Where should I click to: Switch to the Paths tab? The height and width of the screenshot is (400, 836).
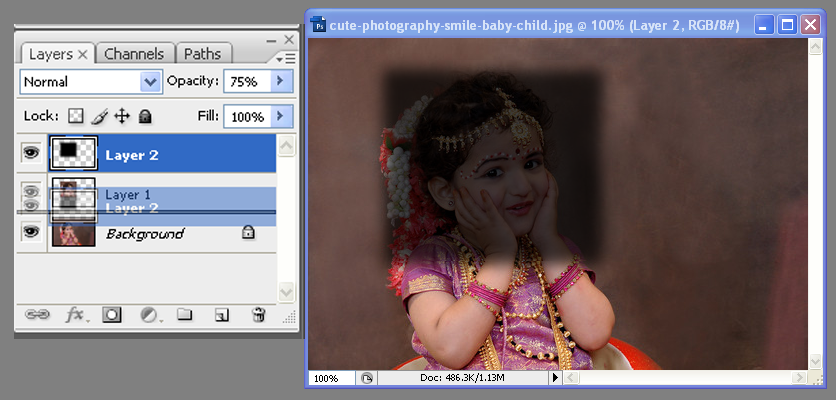[x=203, y=54]
